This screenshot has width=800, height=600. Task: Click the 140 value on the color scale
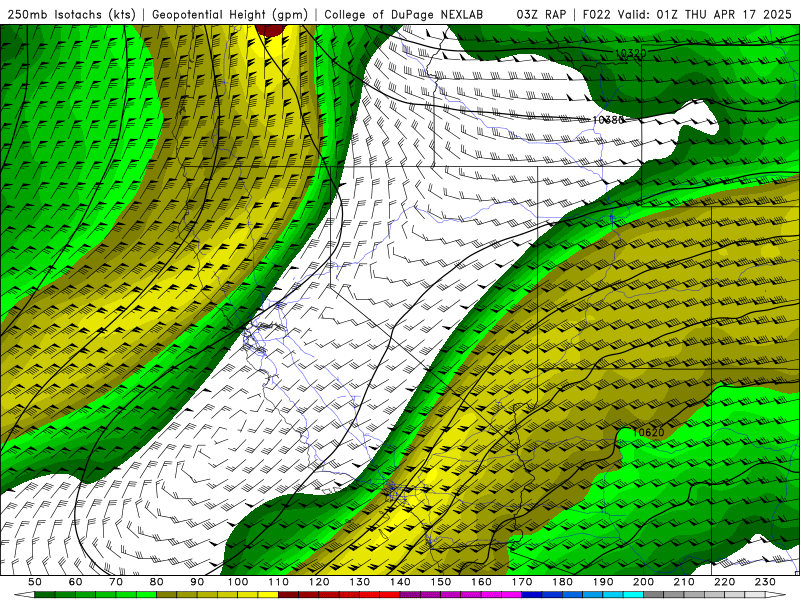[x=400, y=582]
